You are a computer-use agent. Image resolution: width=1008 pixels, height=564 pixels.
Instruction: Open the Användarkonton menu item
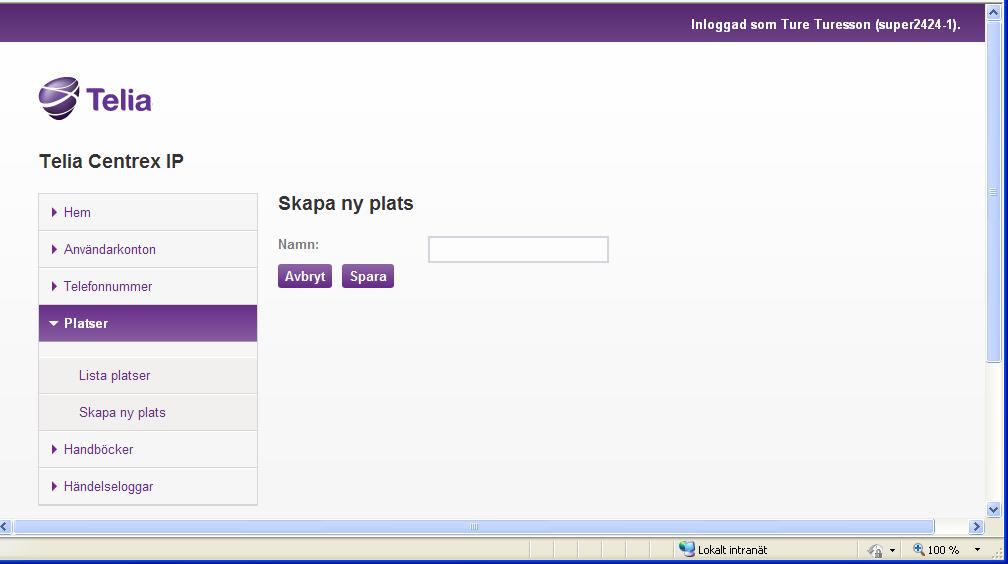pos(148,250)
